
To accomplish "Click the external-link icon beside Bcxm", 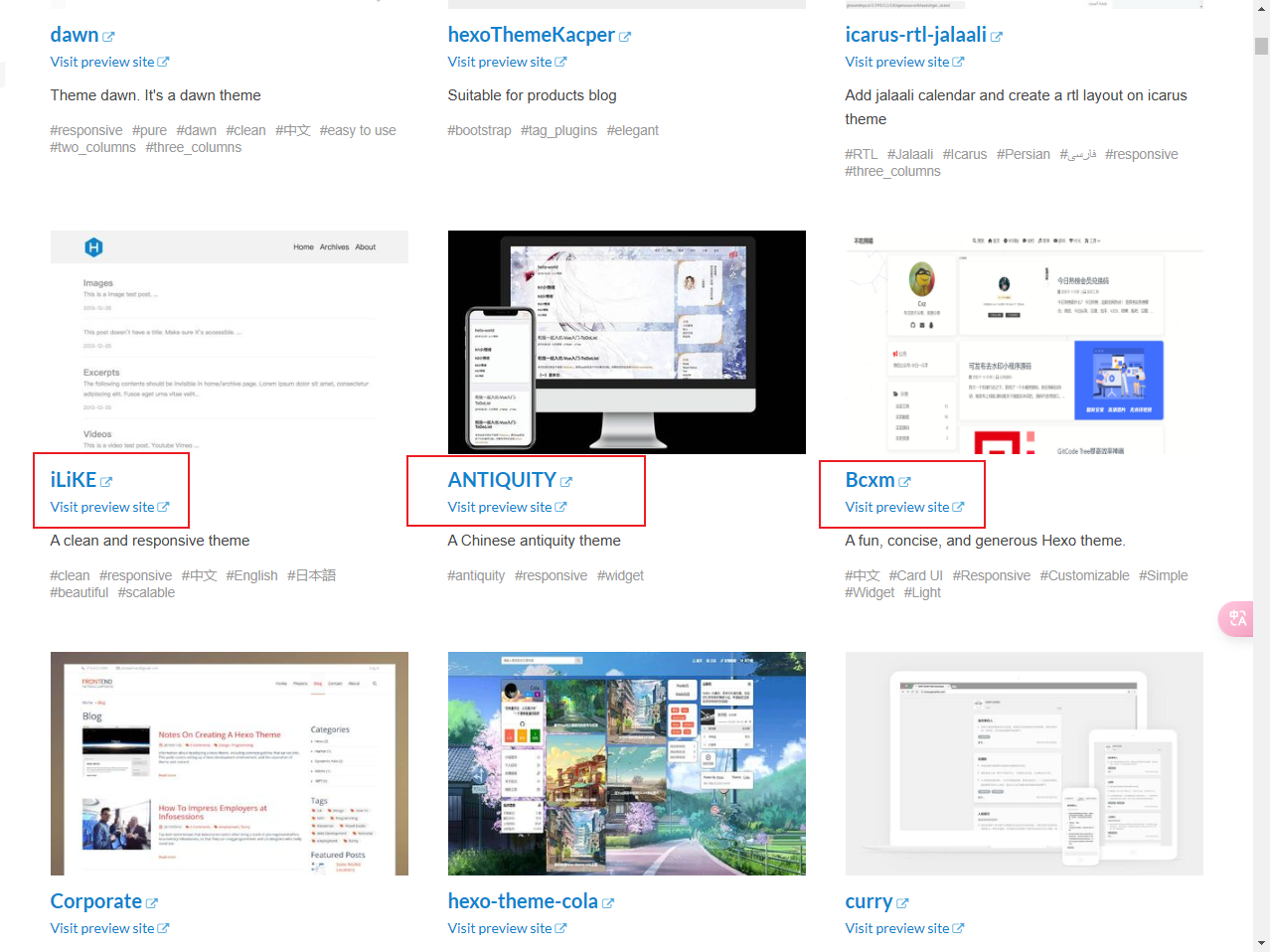I will coord(905,482).
